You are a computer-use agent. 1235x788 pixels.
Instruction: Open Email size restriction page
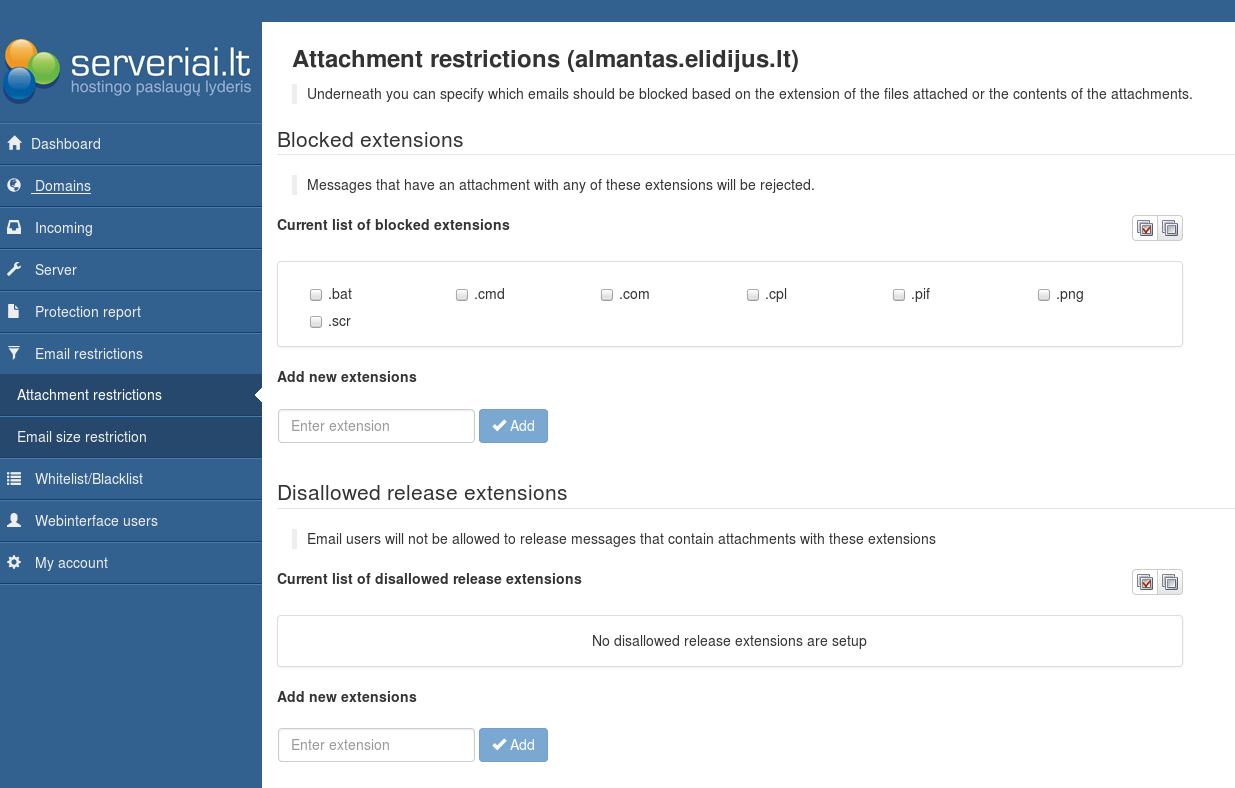coord(82,437)
